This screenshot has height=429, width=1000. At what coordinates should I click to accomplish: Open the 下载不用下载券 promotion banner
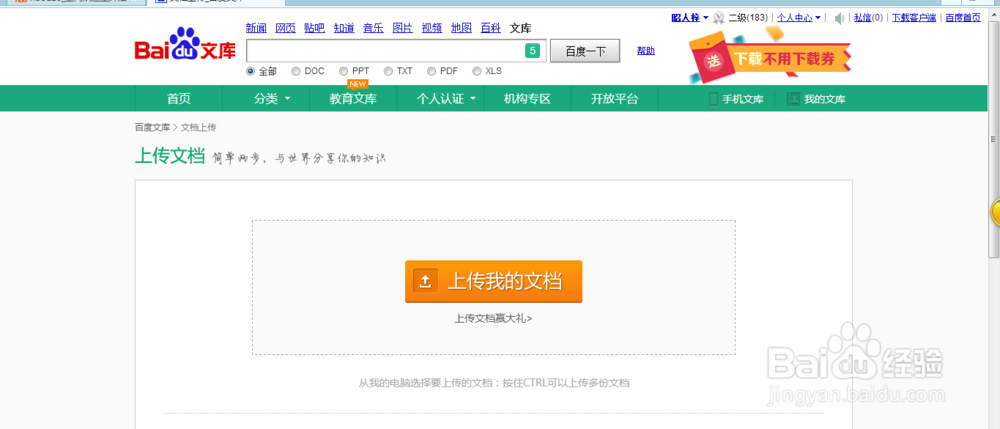(770, 56)
